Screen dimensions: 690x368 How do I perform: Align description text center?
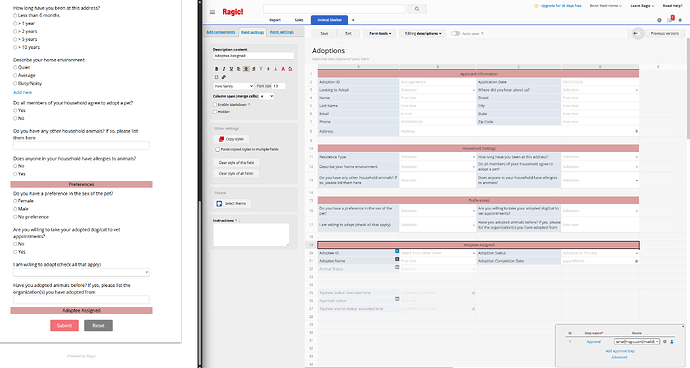click(246, 69)
